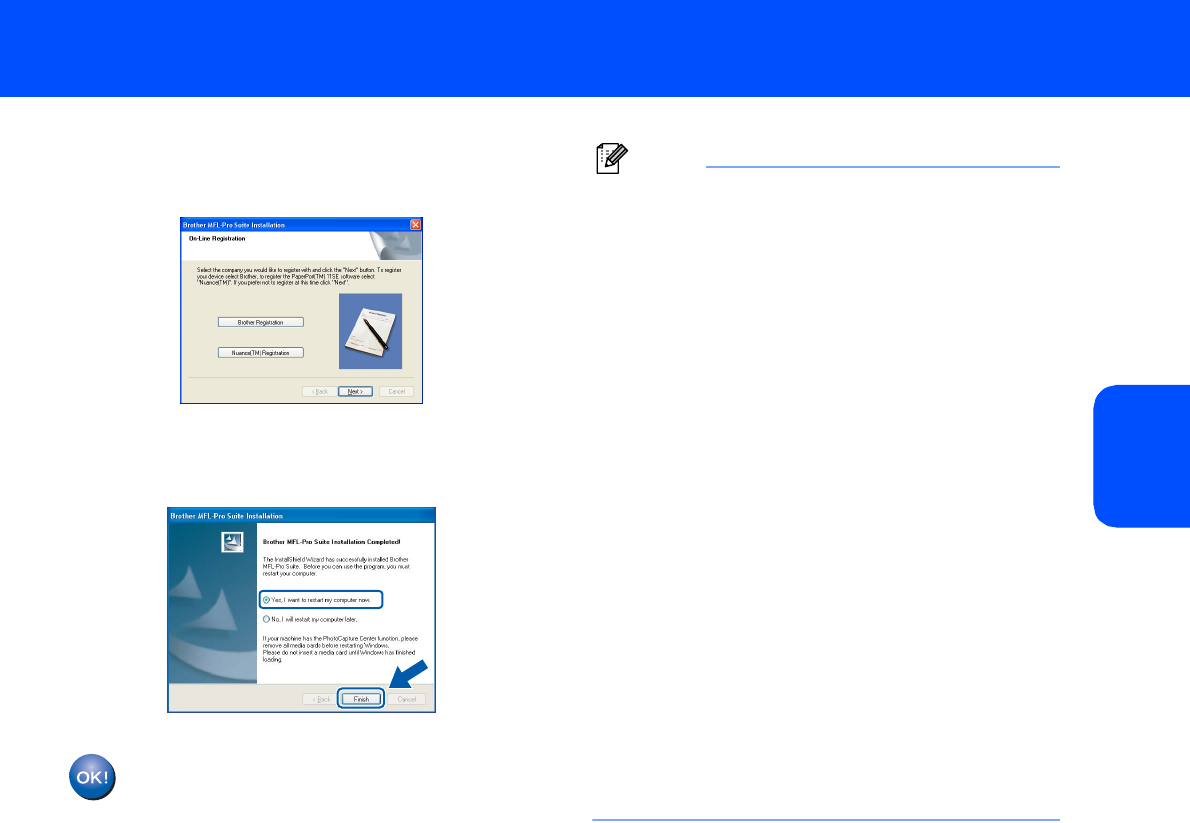The image size is (1190, 823).
Task: Click the Finish button
Action: click(361, 699)
